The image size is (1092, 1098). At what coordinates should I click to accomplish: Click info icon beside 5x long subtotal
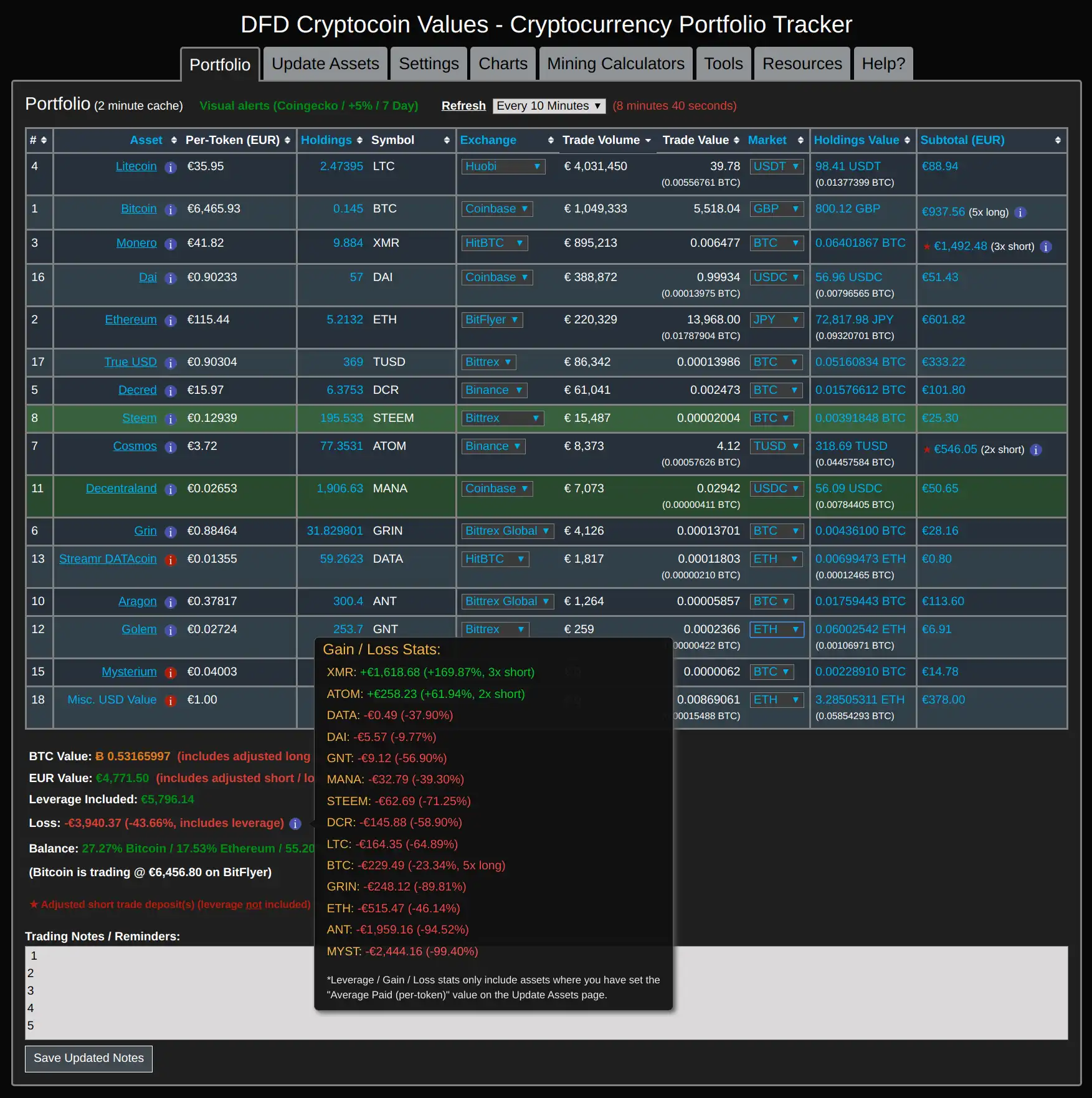coord(1020,212)
